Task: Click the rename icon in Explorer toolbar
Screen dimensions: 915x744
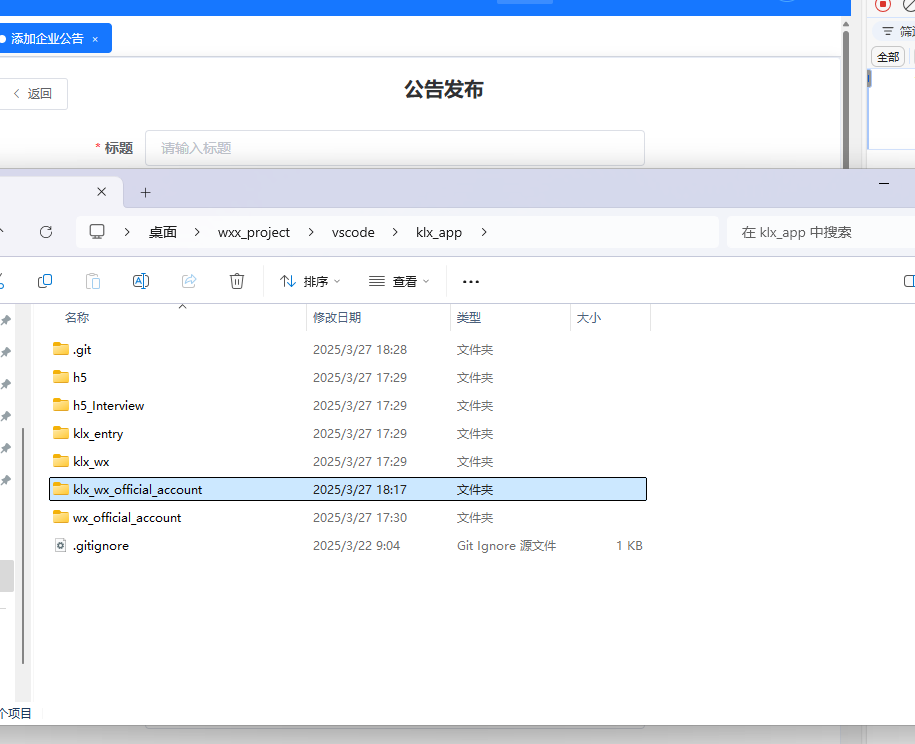Action: click(x=141, y=281)
